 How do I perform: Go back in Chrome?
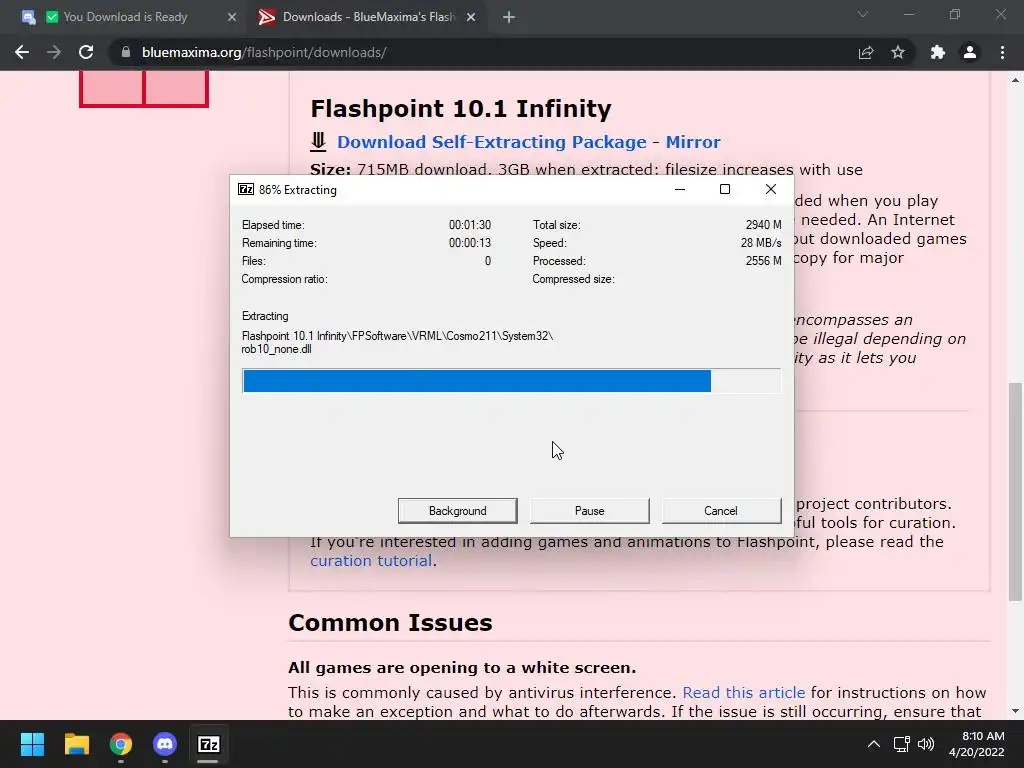(22, 52)
